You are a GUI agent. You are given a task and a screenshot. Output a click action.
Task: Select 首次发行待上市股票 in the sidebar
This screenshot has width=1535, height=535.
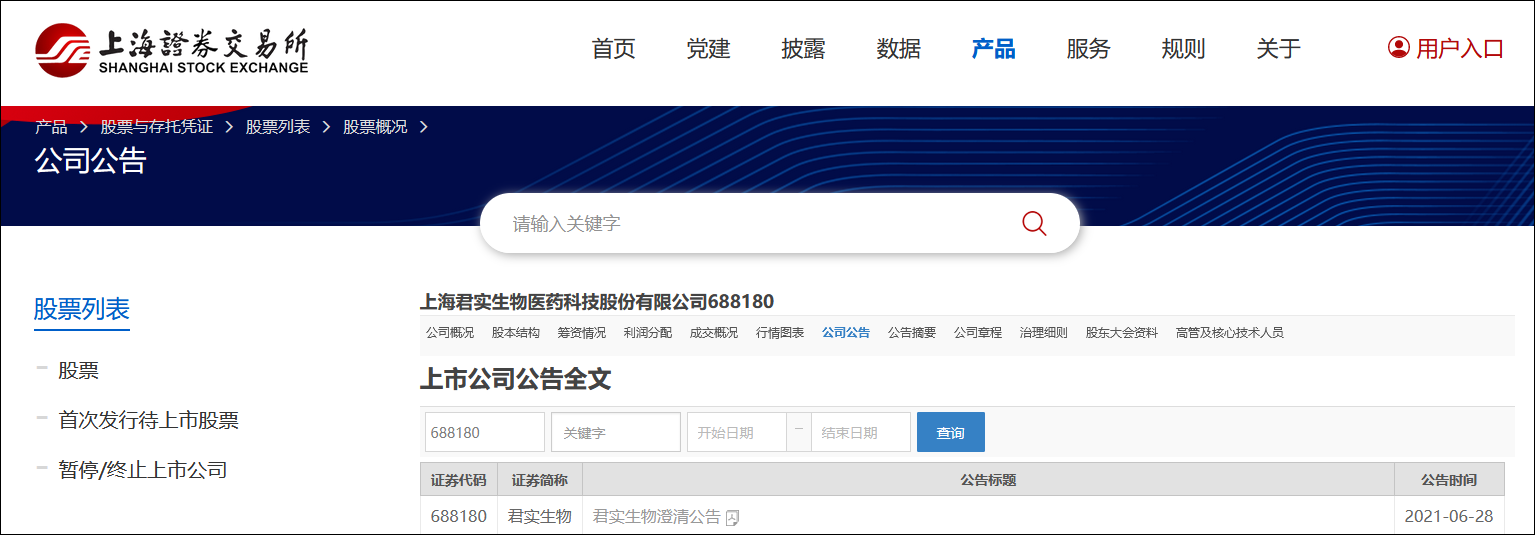149,420
